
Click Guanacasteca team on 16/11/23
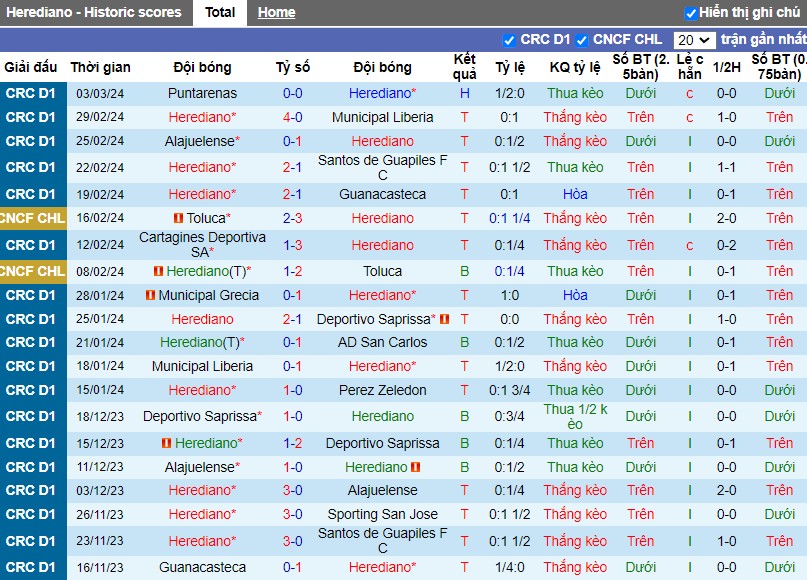click(x=202, y=567)
